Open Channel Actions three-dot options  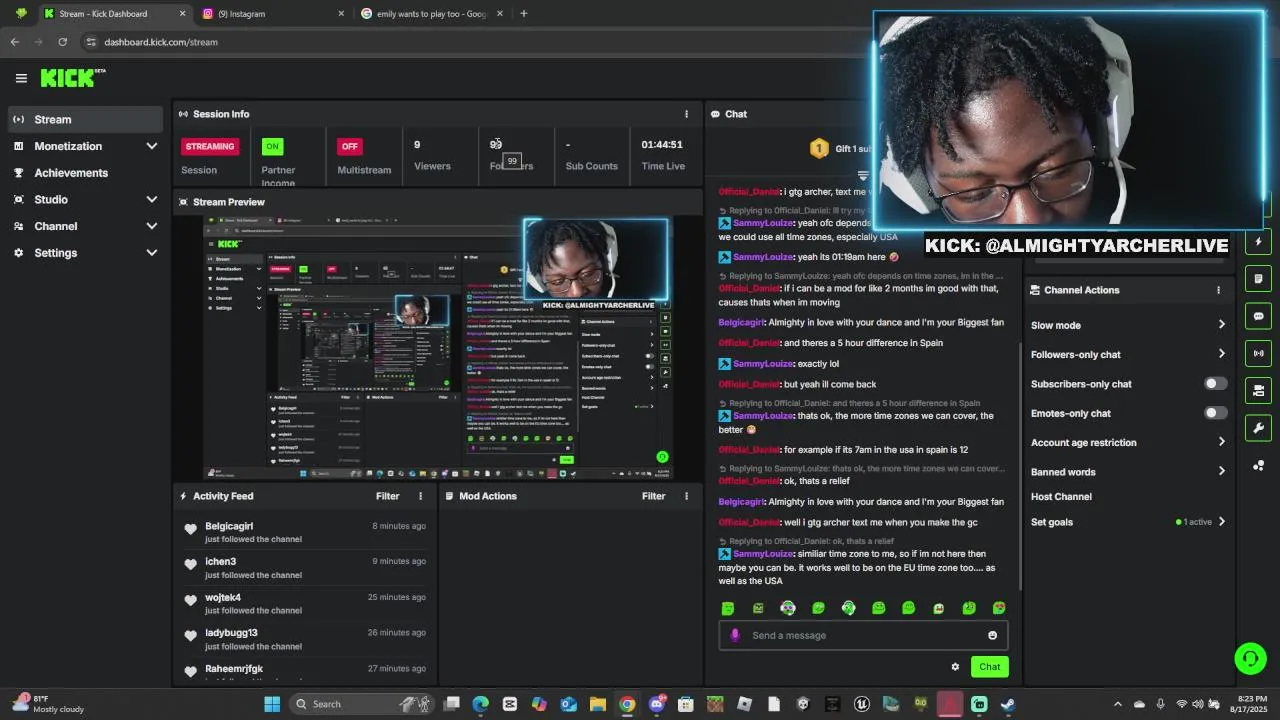1218,290
